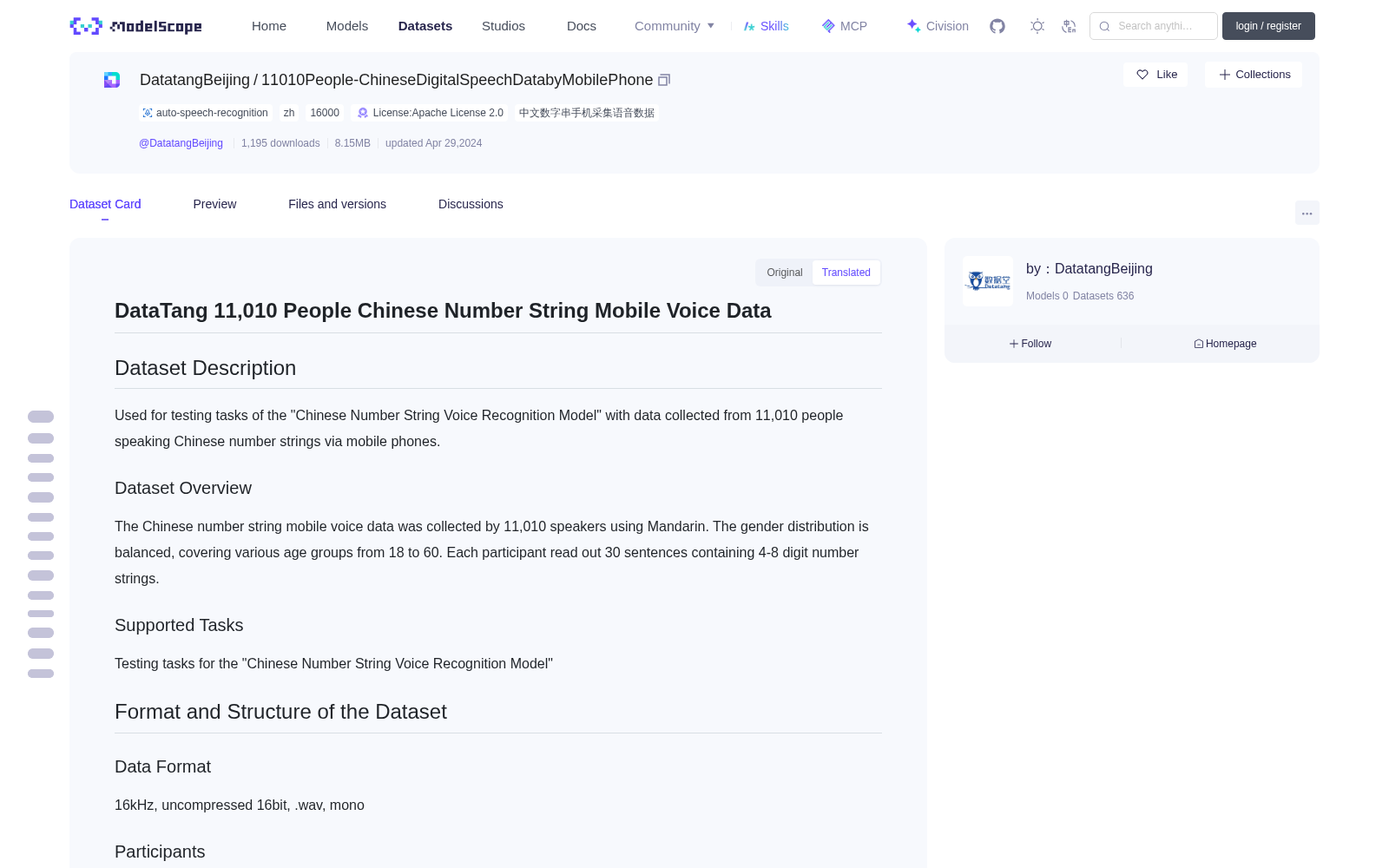Image resolution: width=1389 pixels, height=868 pixels.
Task: Click the house icon beside Homepage
Action: point(1199,344)
